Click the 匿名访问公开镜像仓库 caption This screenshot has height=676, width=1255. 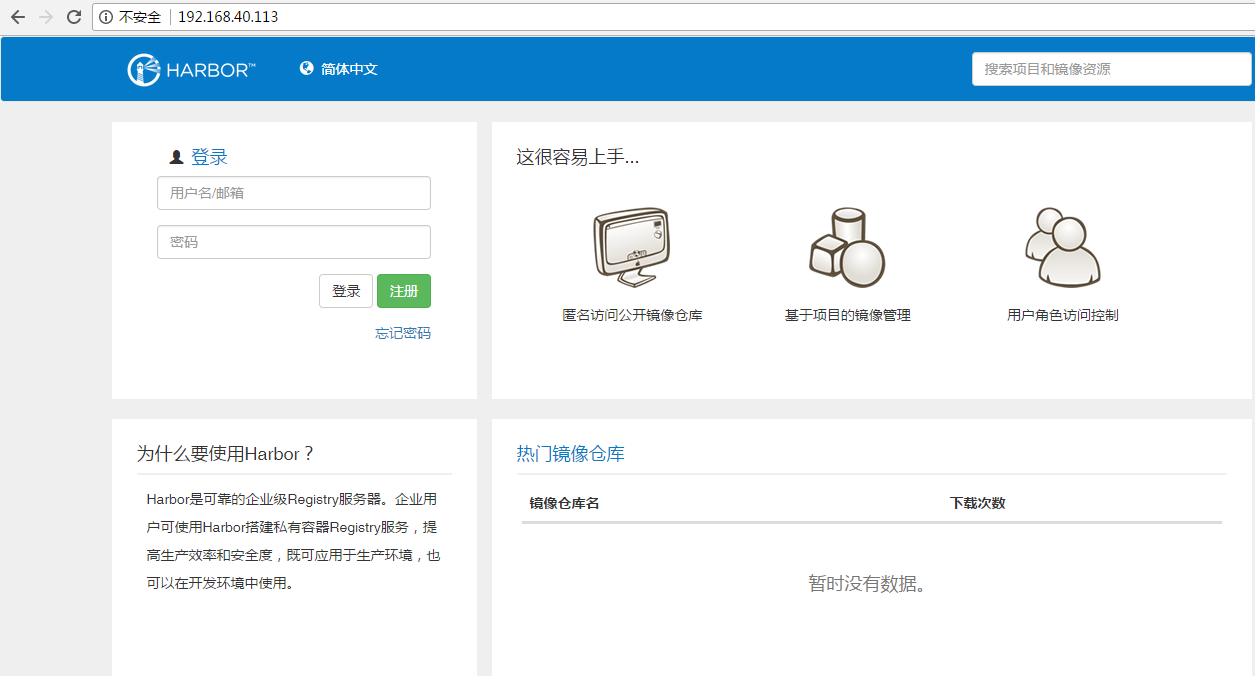(x=632, y=315)
